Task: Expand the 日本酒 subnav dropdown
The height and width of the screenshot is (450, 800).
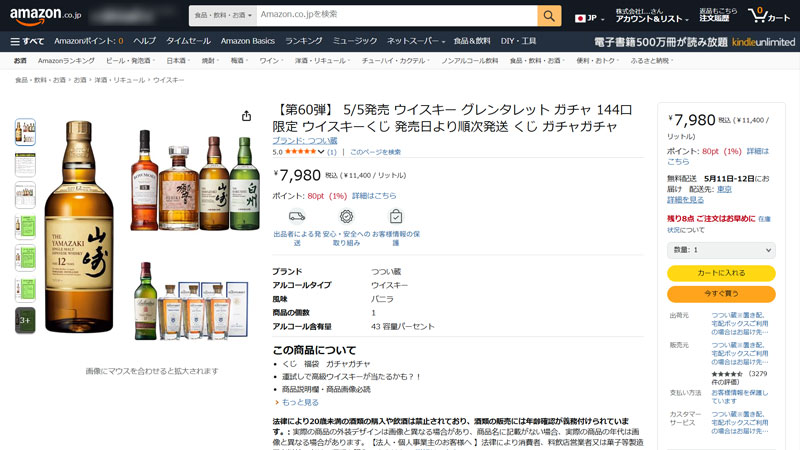Action: click(178, 61)
